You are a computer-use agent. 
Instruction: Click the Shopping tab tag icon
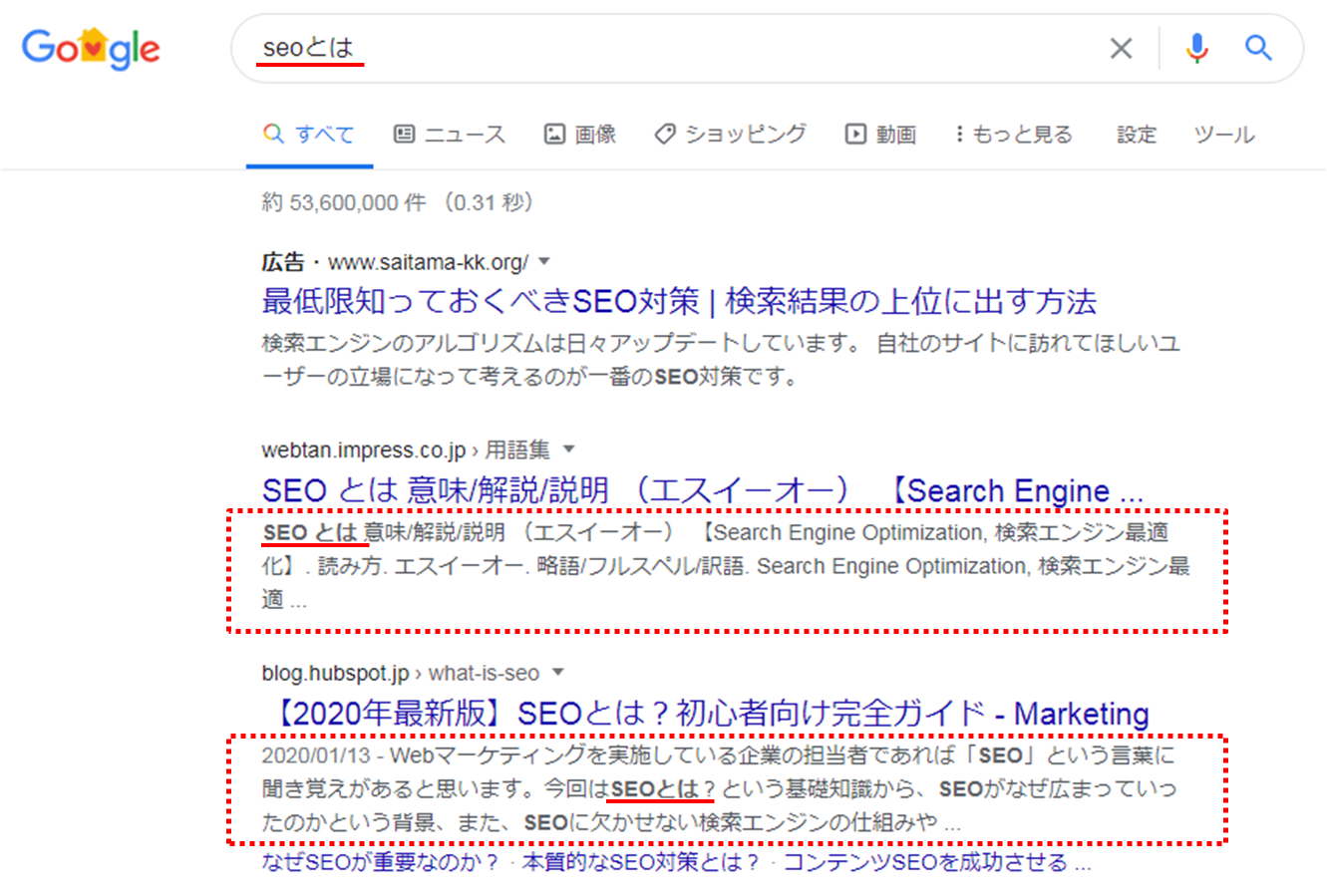pyautogui.click(x=665, y=134)
